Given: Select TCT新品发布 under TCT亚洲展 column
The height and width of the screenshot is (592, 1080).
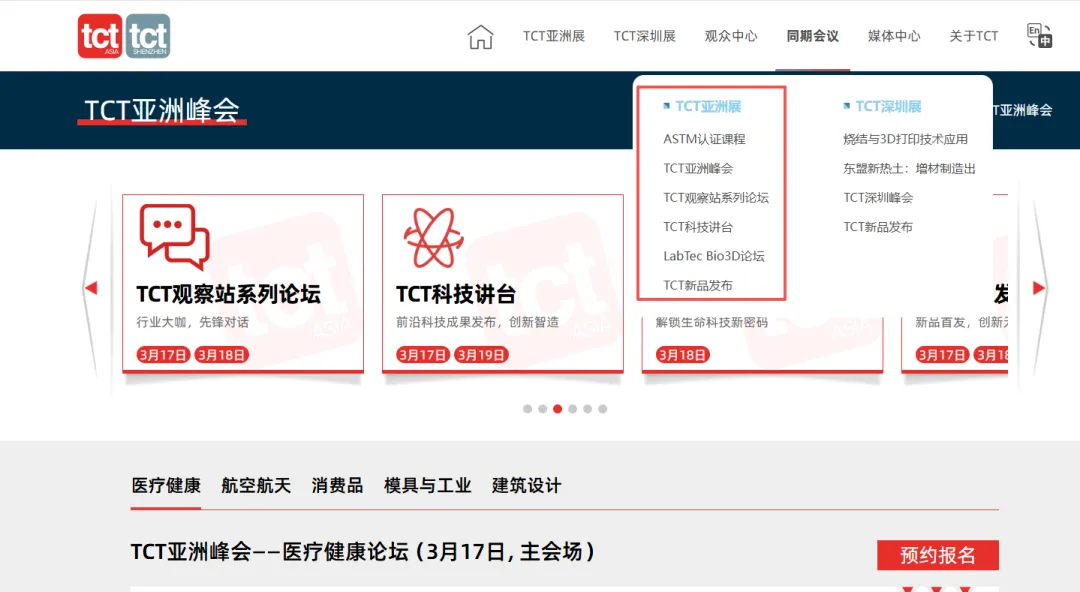Looking at the screenshot, I should [698, 285].
